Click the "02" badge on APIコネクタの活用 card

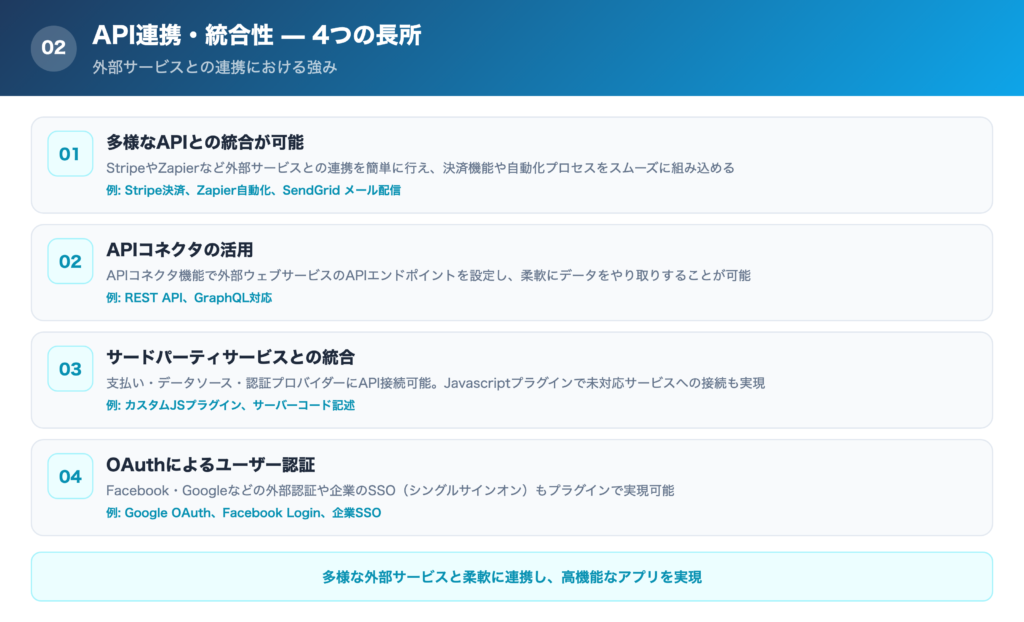(x=69, y=262)
